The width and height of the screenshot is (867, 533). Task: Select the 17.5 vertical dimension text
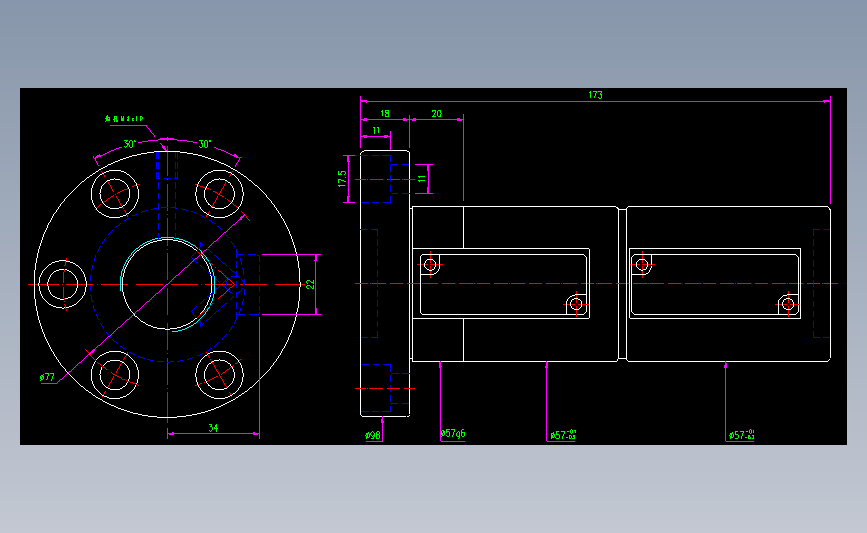342,179
